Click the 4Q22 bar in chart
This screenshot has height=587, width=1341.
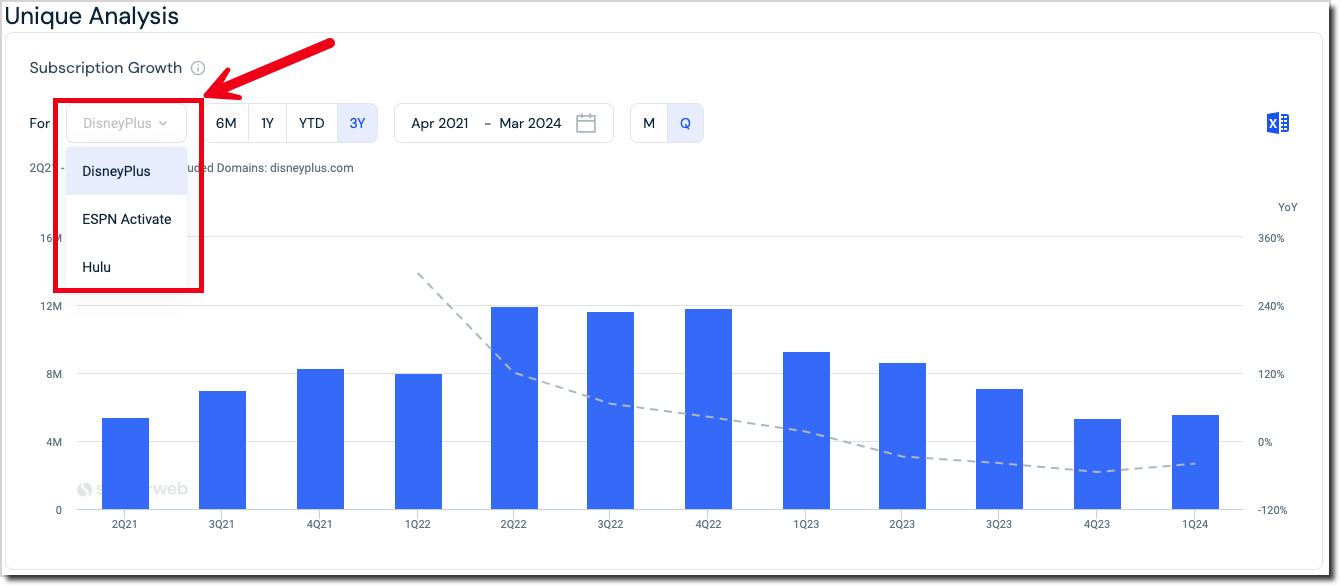tap(708, 409)
